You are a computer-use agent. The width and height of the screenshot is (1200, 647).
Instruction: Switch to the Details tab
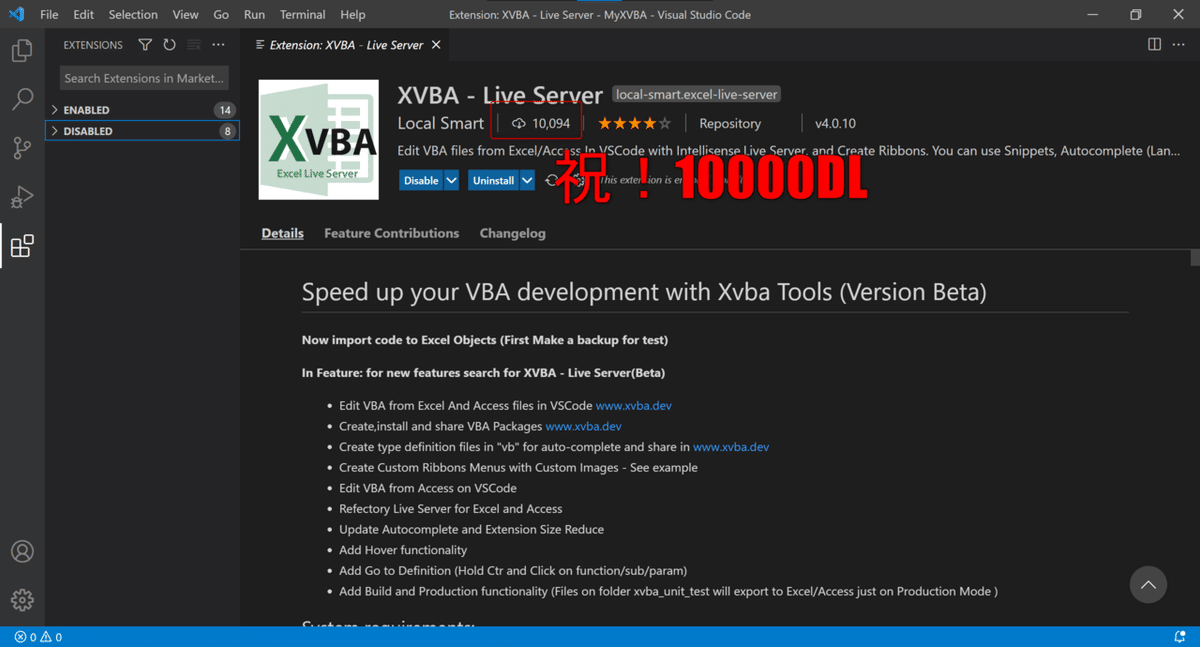(282, 233)
